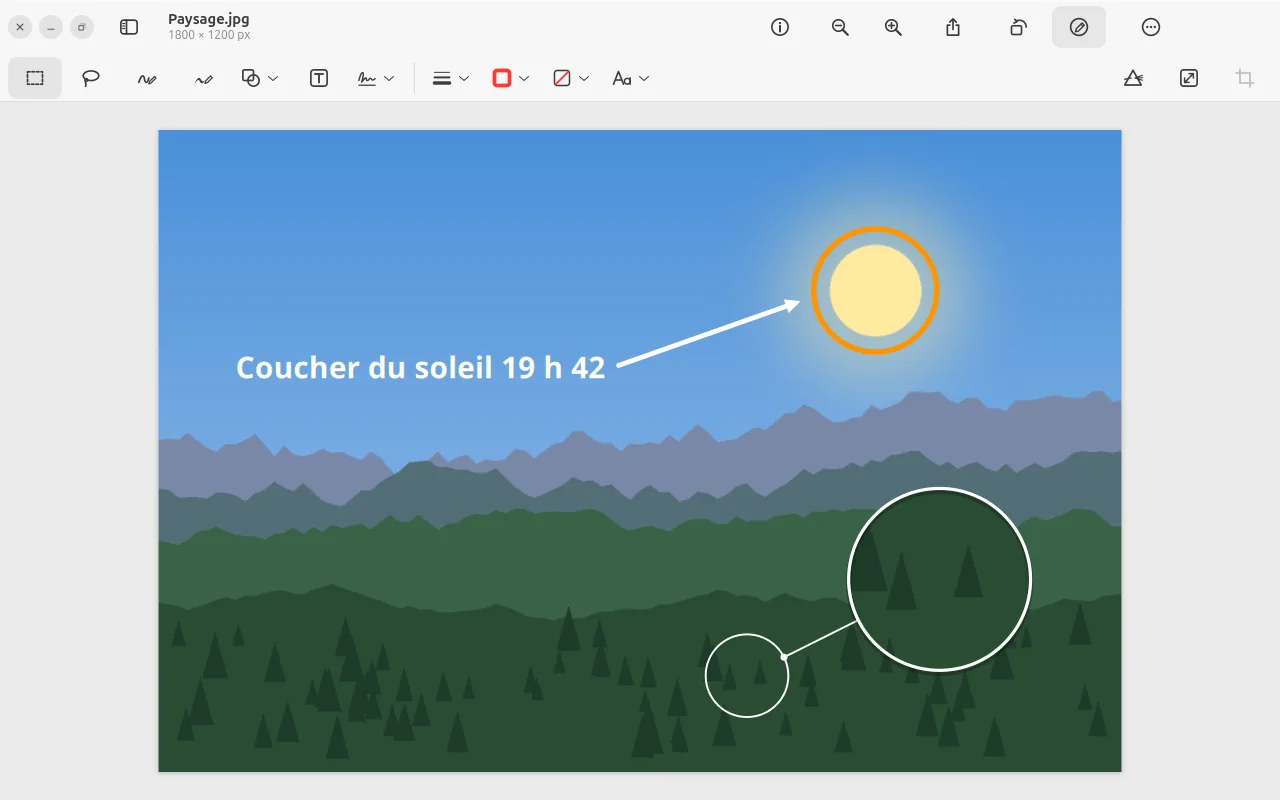Insert a text box with Text tool

[319, 78]
